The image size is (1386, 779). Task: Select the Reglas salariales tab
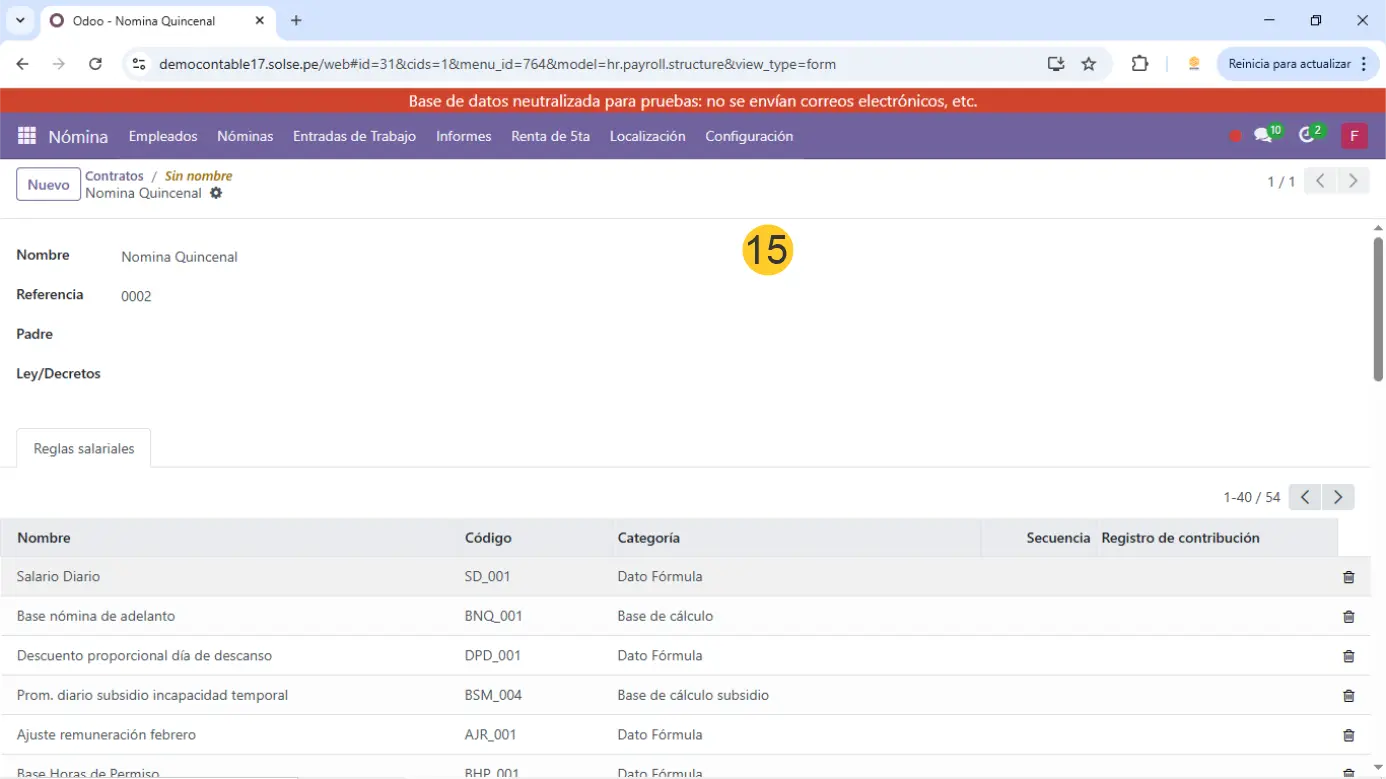[x=84, y=449]
